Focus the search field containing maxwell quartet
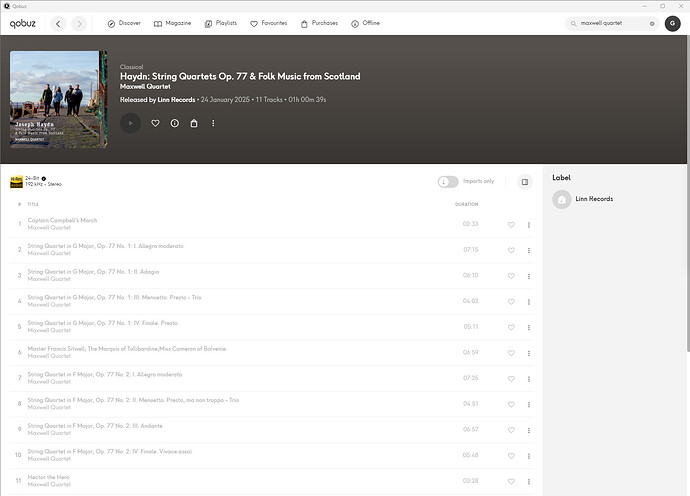Screen dimensions: 690x496 tap(612, 23)
